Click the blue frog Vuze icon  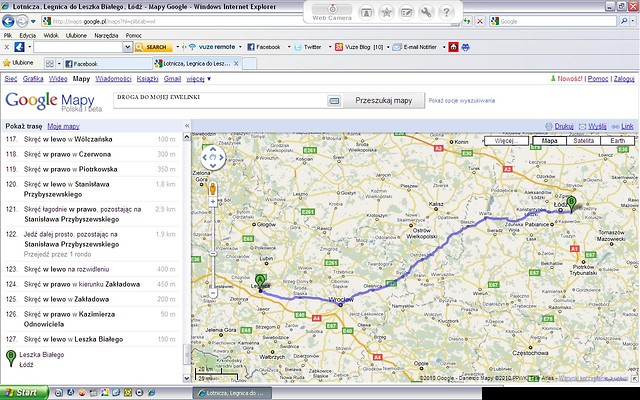(465, 47)
